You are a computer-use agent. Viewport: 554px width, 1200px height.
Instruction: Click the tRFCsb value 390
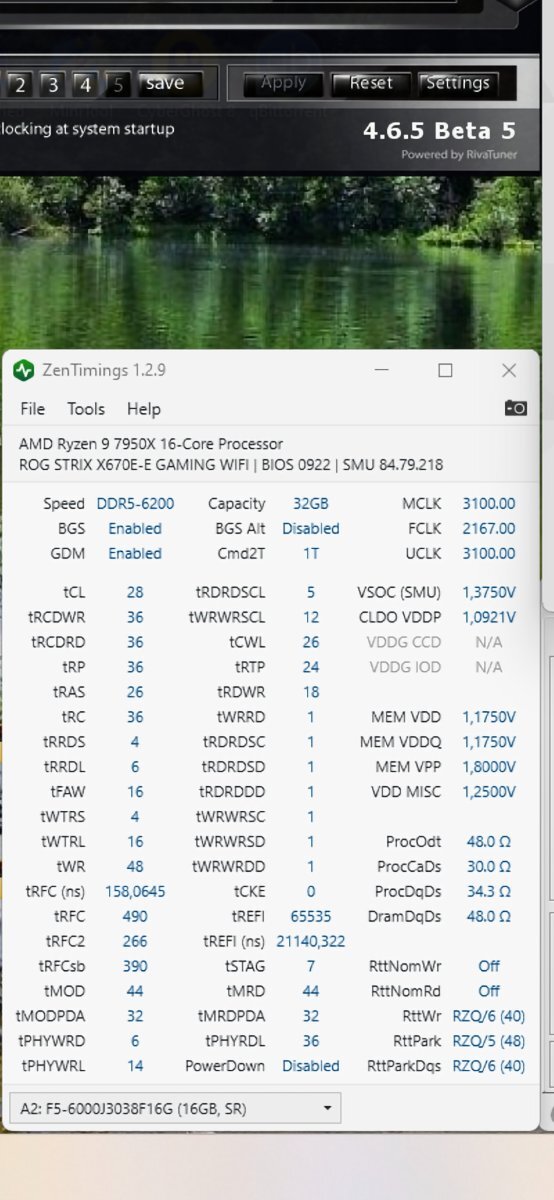click(x=135, y=966)
